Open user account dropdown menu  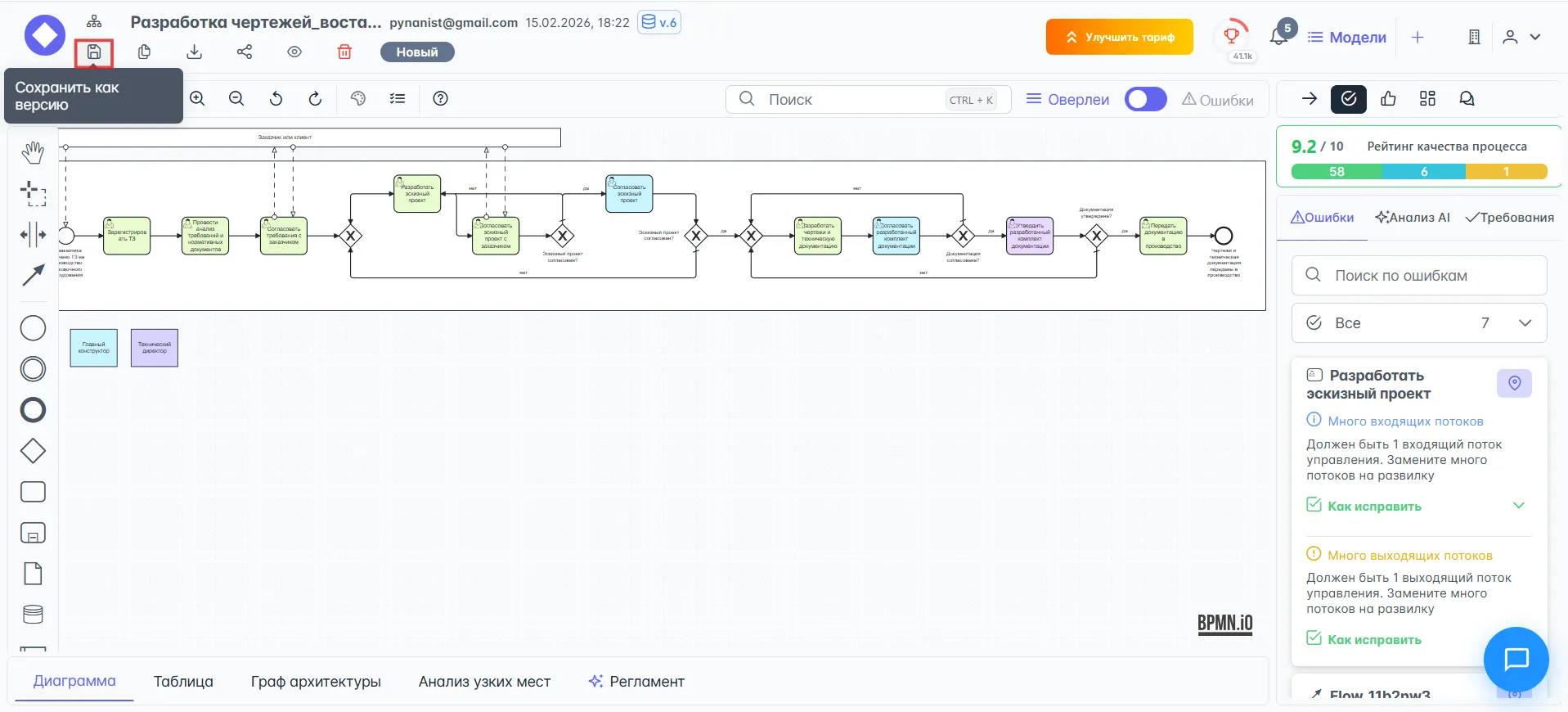1521,37
